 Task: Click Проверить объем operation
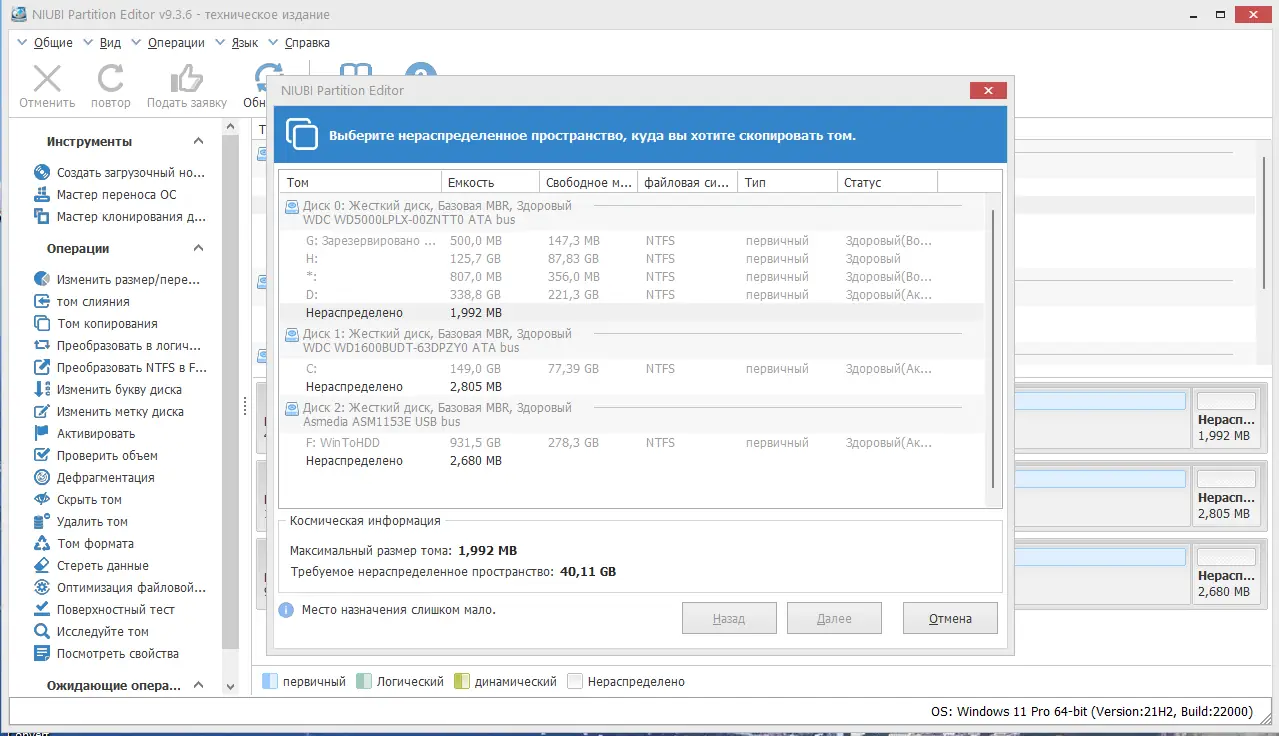[96, 455]
